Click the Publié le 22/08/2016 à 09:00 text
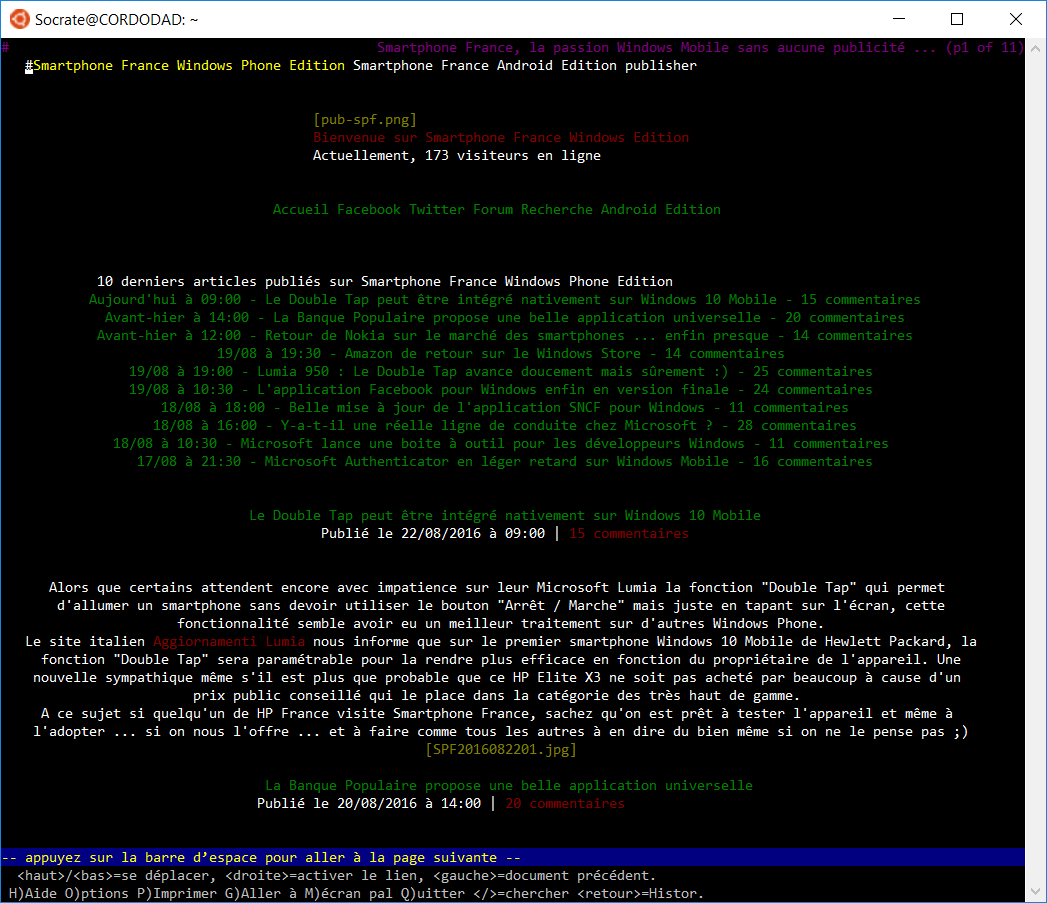1047x903 pixels. [433, 534]
